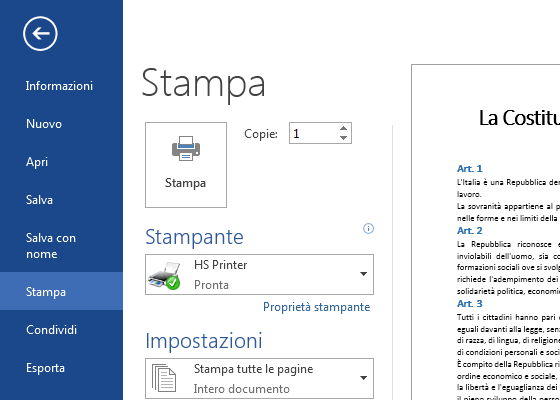This screenshot has height=400, width=560.
Task: Open the Informazioni menu item
Action: coord(59,86)
